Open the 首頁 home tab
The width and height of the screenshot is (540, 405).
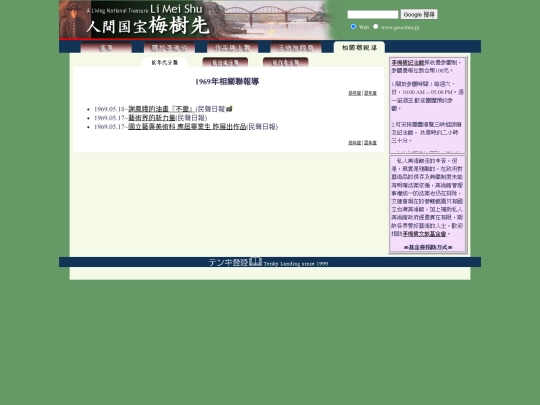point(106,47)
